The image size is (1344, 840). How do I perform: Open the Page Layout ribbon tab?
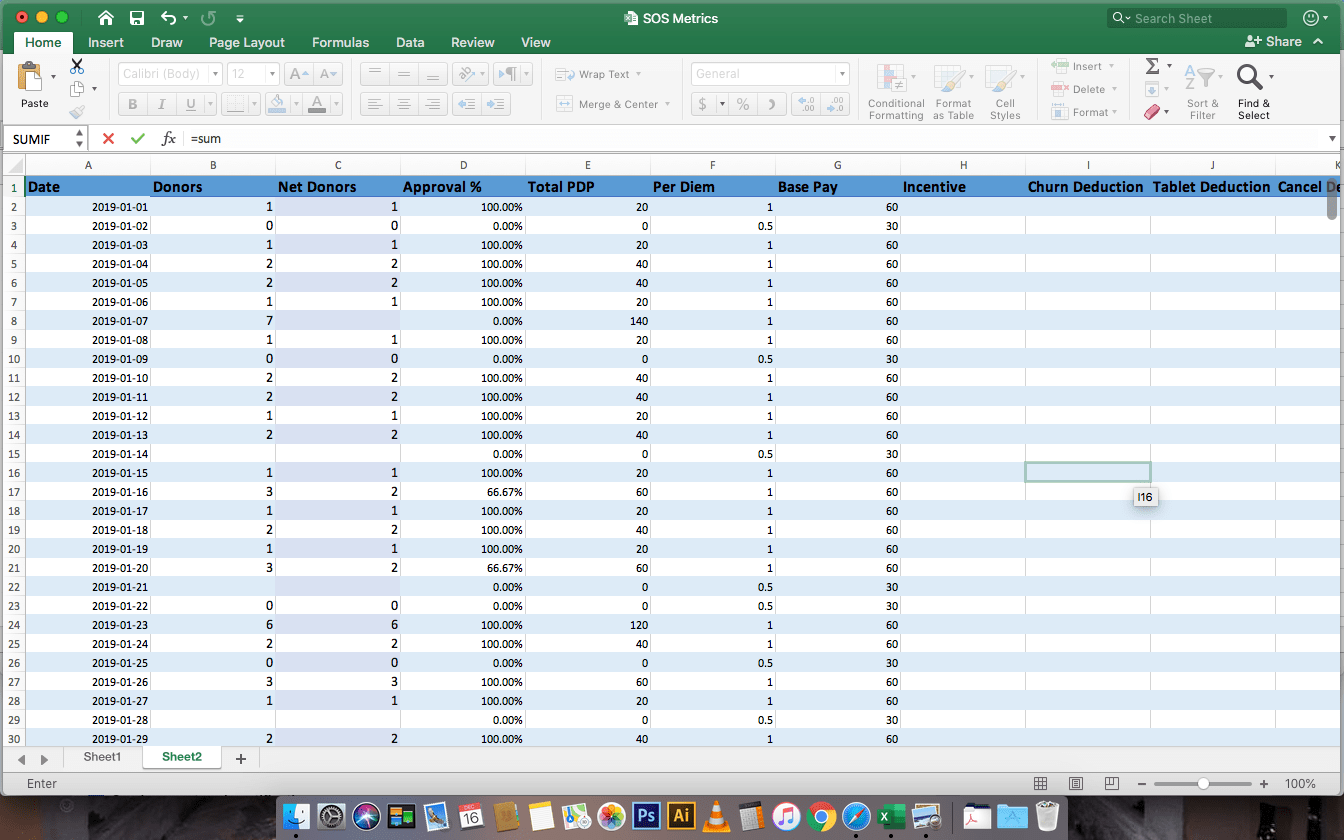click(247, 42)
